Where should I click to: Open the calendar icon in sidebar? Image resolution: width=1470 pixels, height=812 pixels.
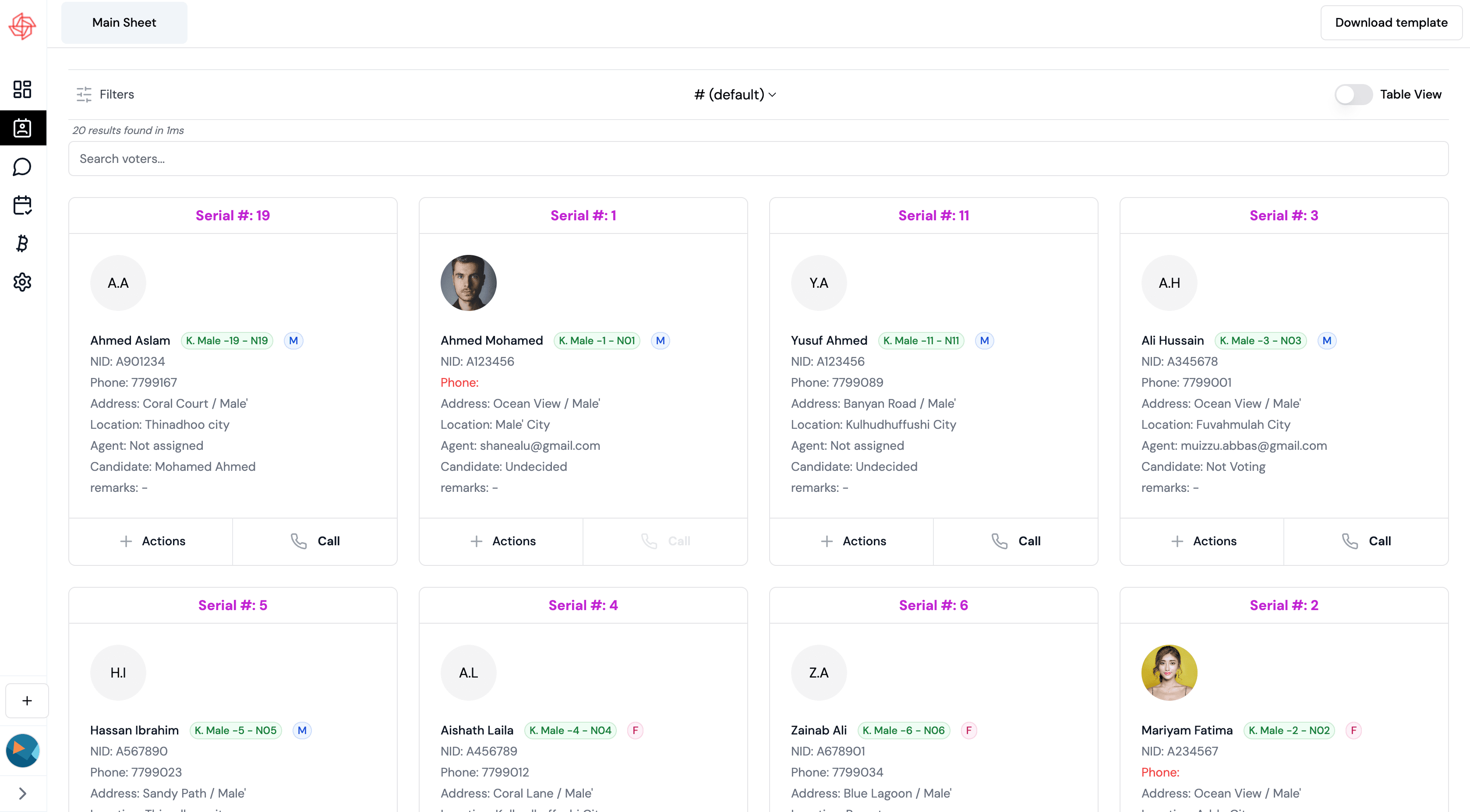click(x=22, y=205)
